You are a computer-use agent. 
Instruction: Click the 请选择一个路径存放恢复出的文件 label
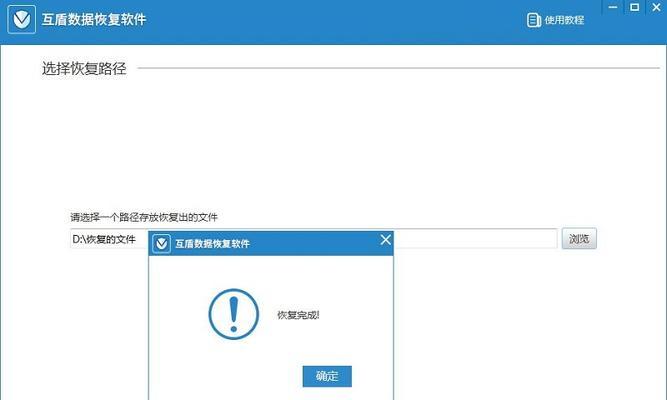point(144,217)
